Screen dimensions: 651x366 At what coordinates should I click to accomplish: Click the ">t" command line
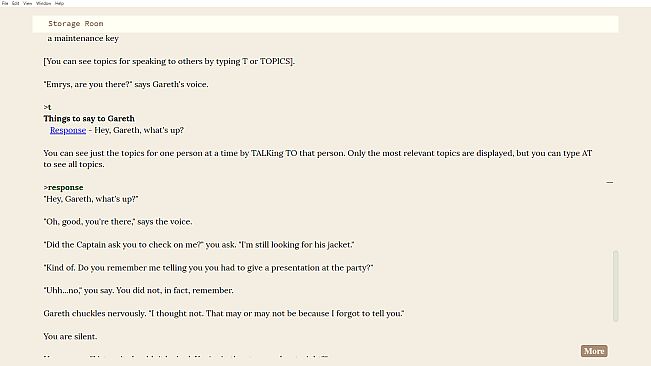[47, 107]
